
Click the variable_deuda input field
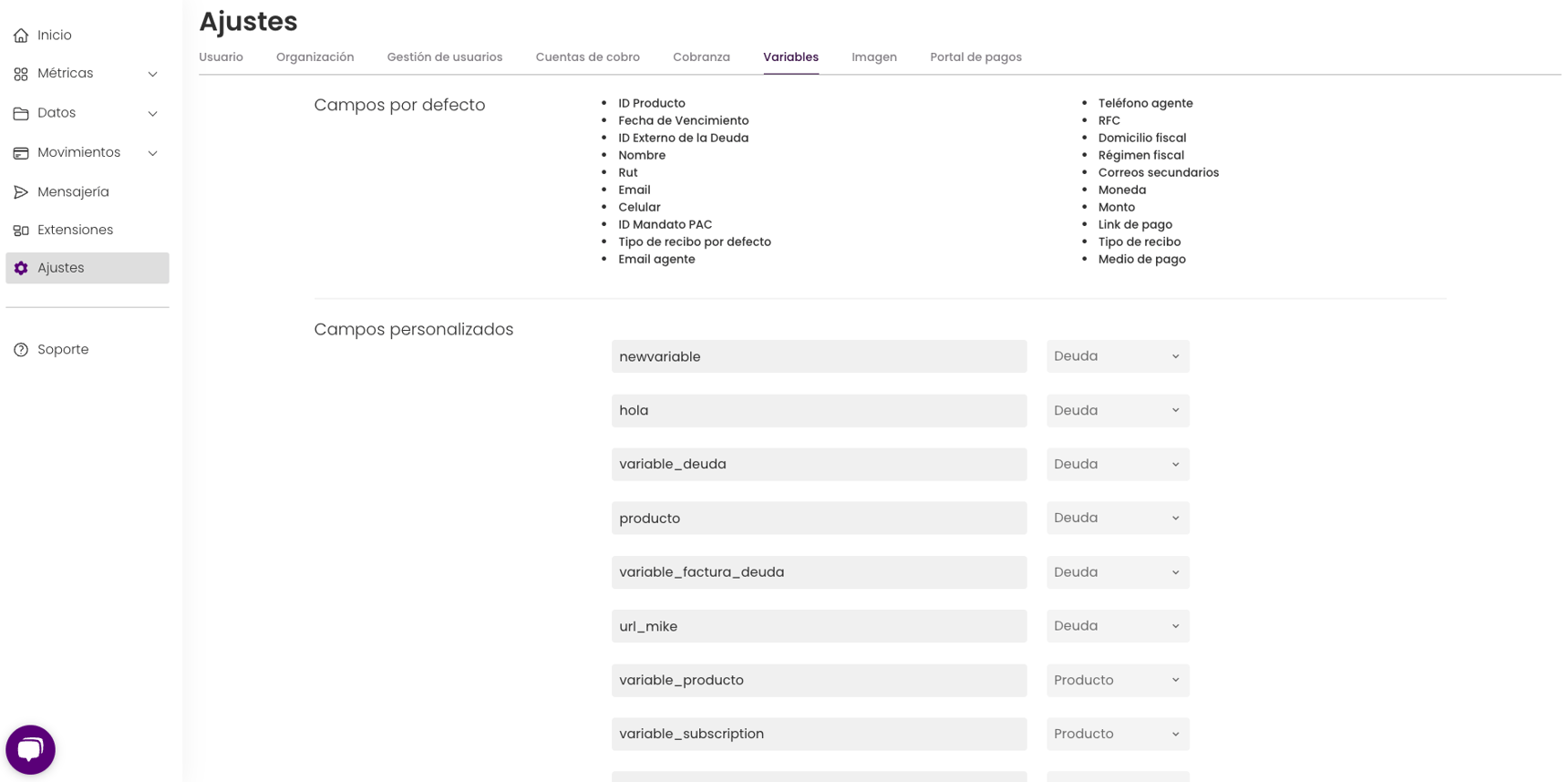(x=819, y=464)
